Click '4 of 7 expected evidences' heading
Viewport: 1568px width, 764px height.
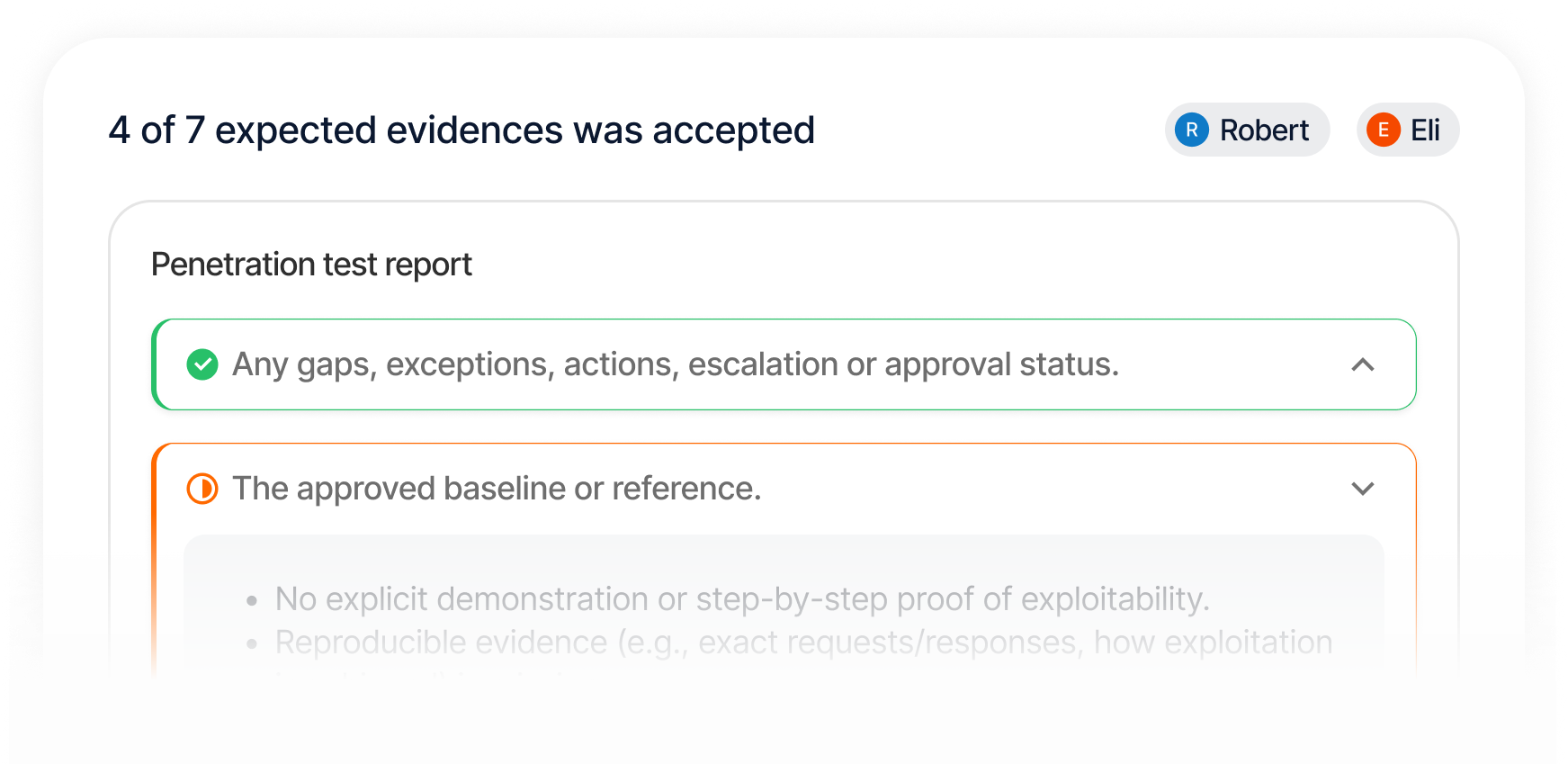pyautogui.click(x=461, y=130)
